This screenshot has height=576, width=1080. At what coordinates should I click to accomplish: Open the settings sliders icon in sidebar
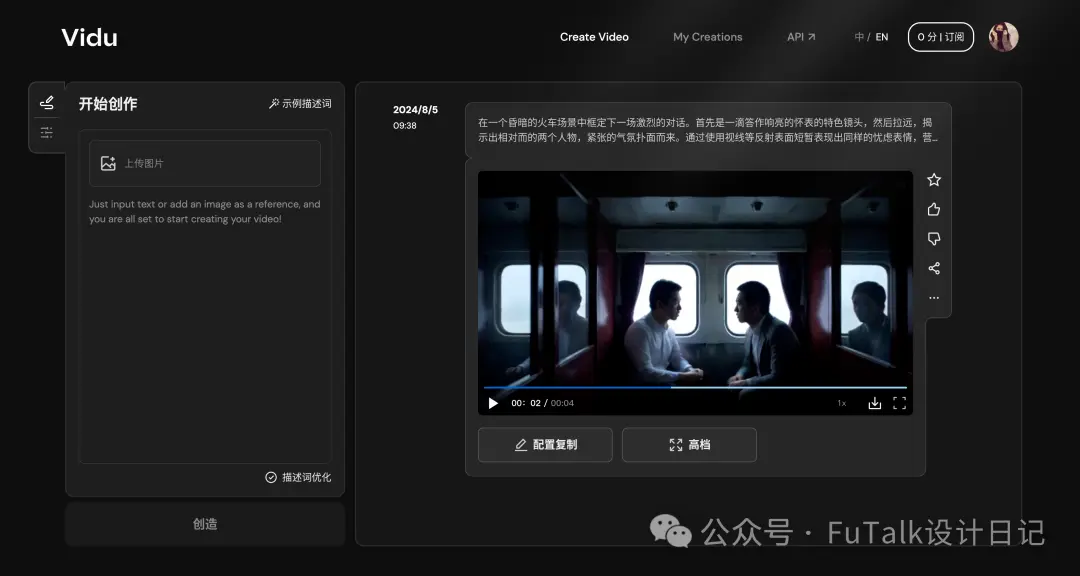(x=47, y=132)
